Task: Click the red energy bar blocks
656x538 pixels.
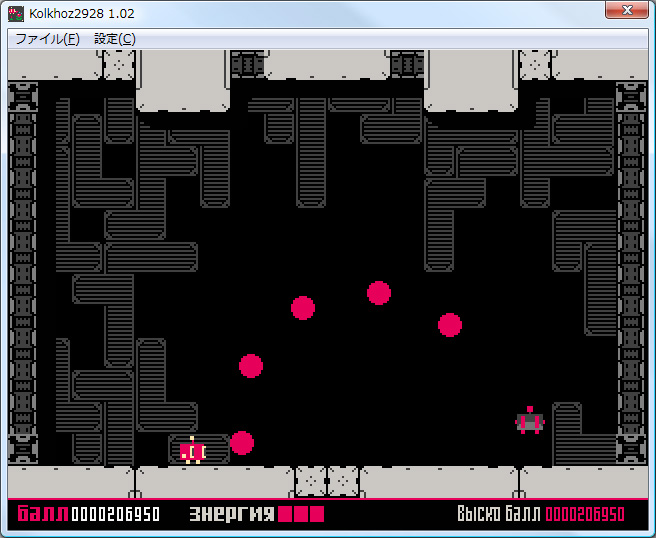Action: (301, 514)
